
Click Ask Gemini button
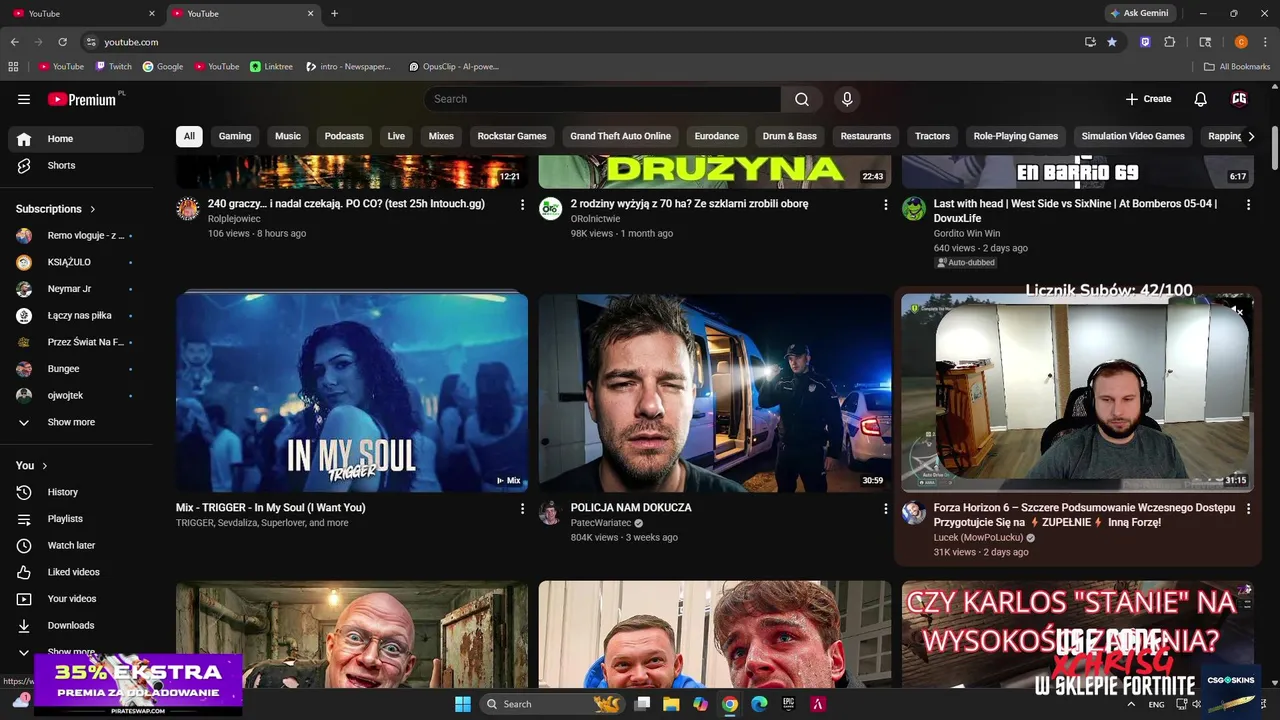1139,13
